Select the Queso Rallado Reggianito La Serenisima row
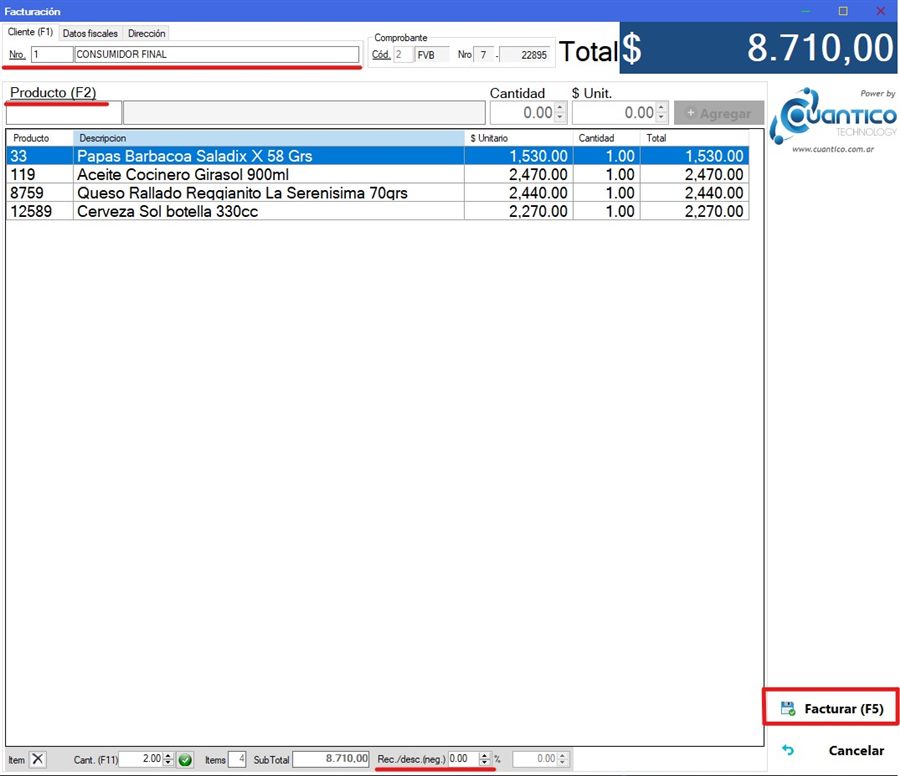This screenshot has height=776, width=900. coord(378,193)
